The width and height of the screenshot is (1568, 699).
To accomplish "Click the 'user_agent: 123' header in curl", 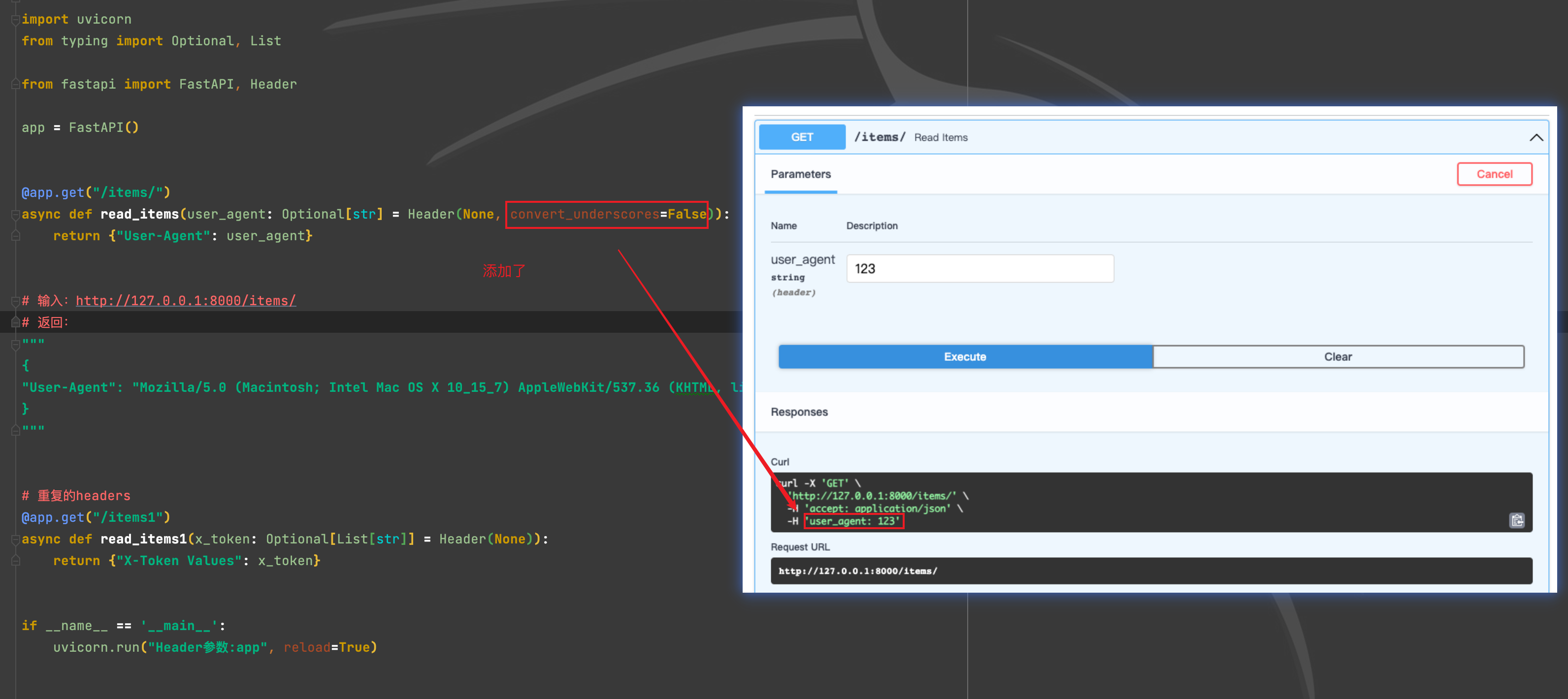I will [853, 521].
